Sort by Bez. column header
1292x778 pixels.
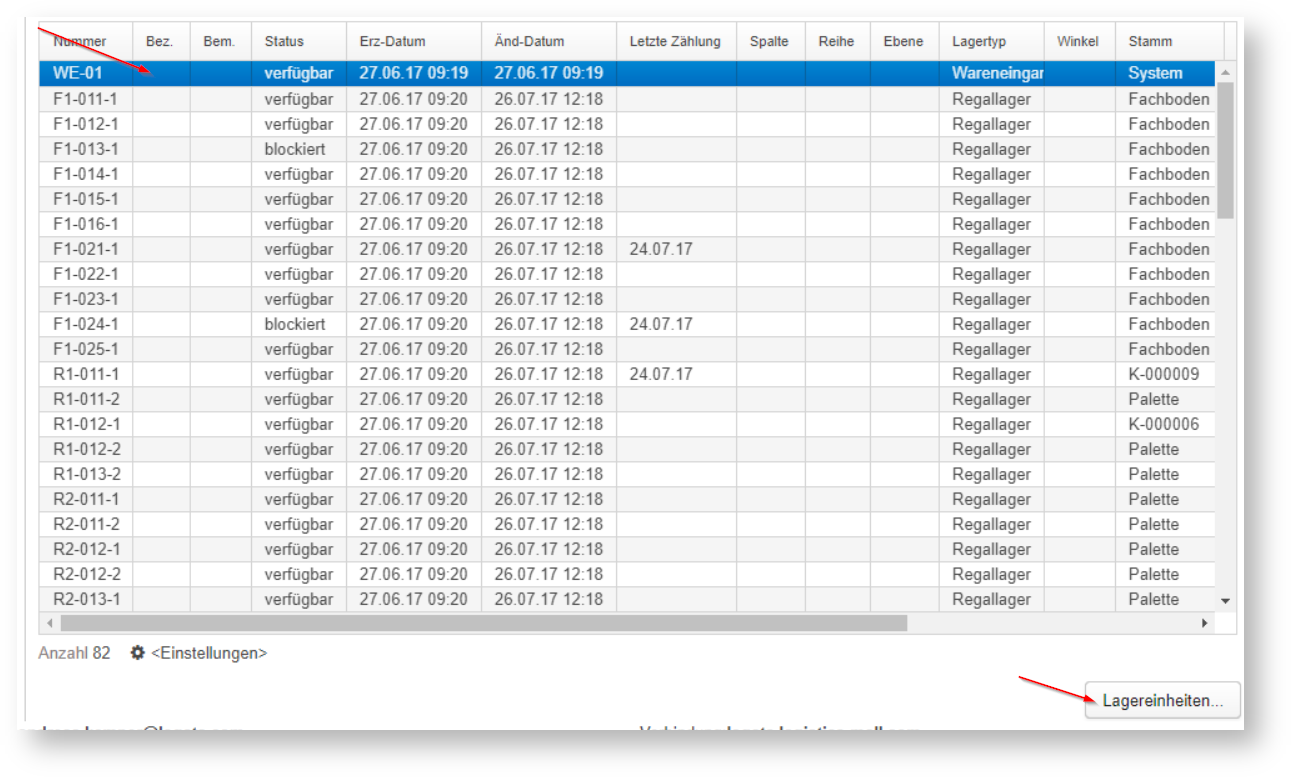tap(161, 41)
